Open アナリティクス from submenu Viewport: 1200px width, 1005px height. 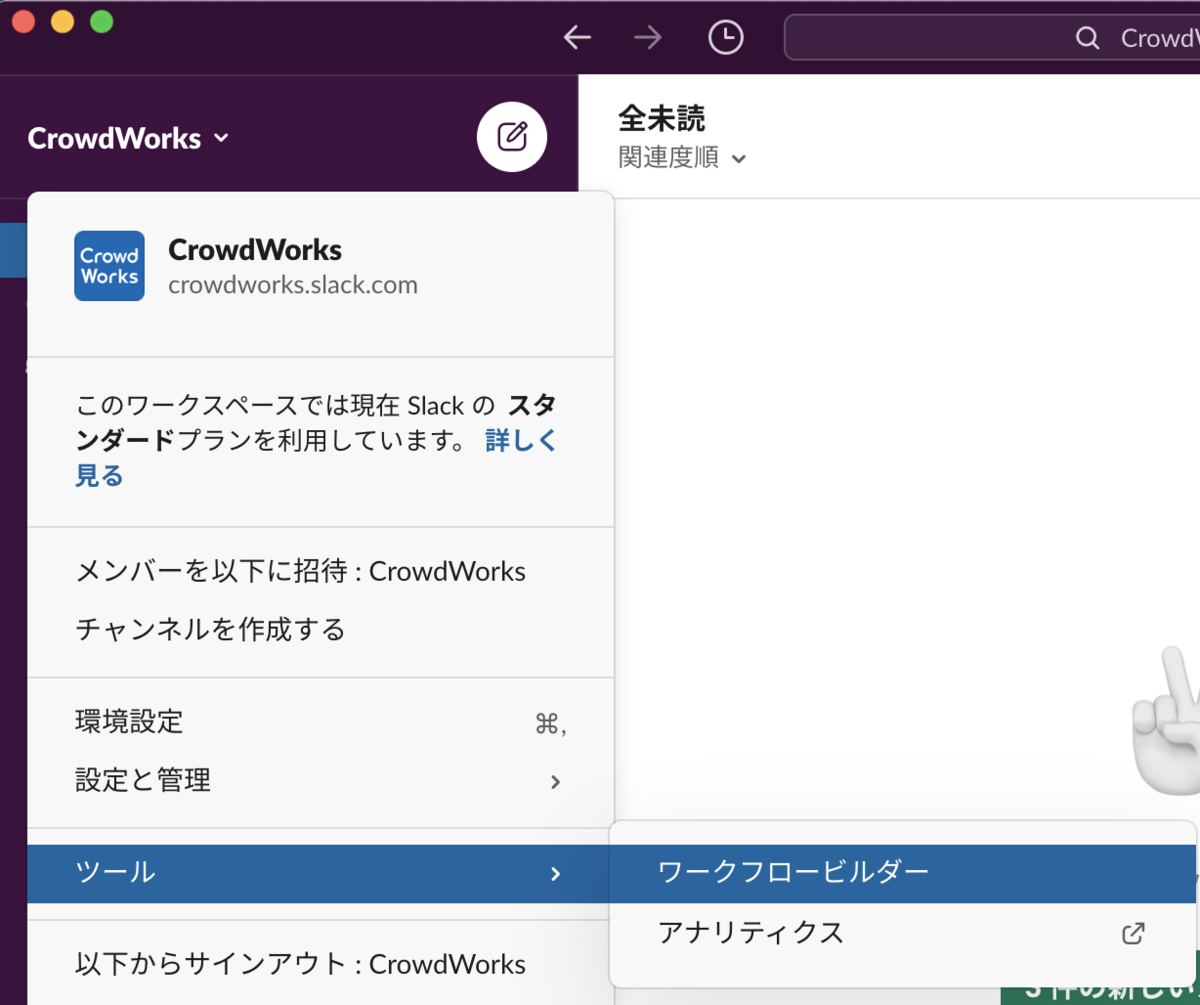pyautogui.click(x=902, y=933)
